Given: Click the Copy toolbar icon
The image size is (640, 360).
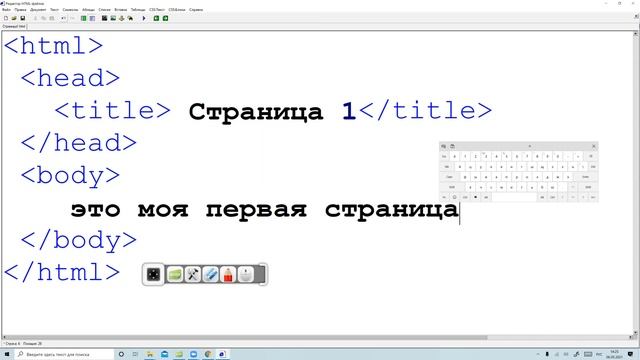Looking at the screenshot, I should click(43, 18).
